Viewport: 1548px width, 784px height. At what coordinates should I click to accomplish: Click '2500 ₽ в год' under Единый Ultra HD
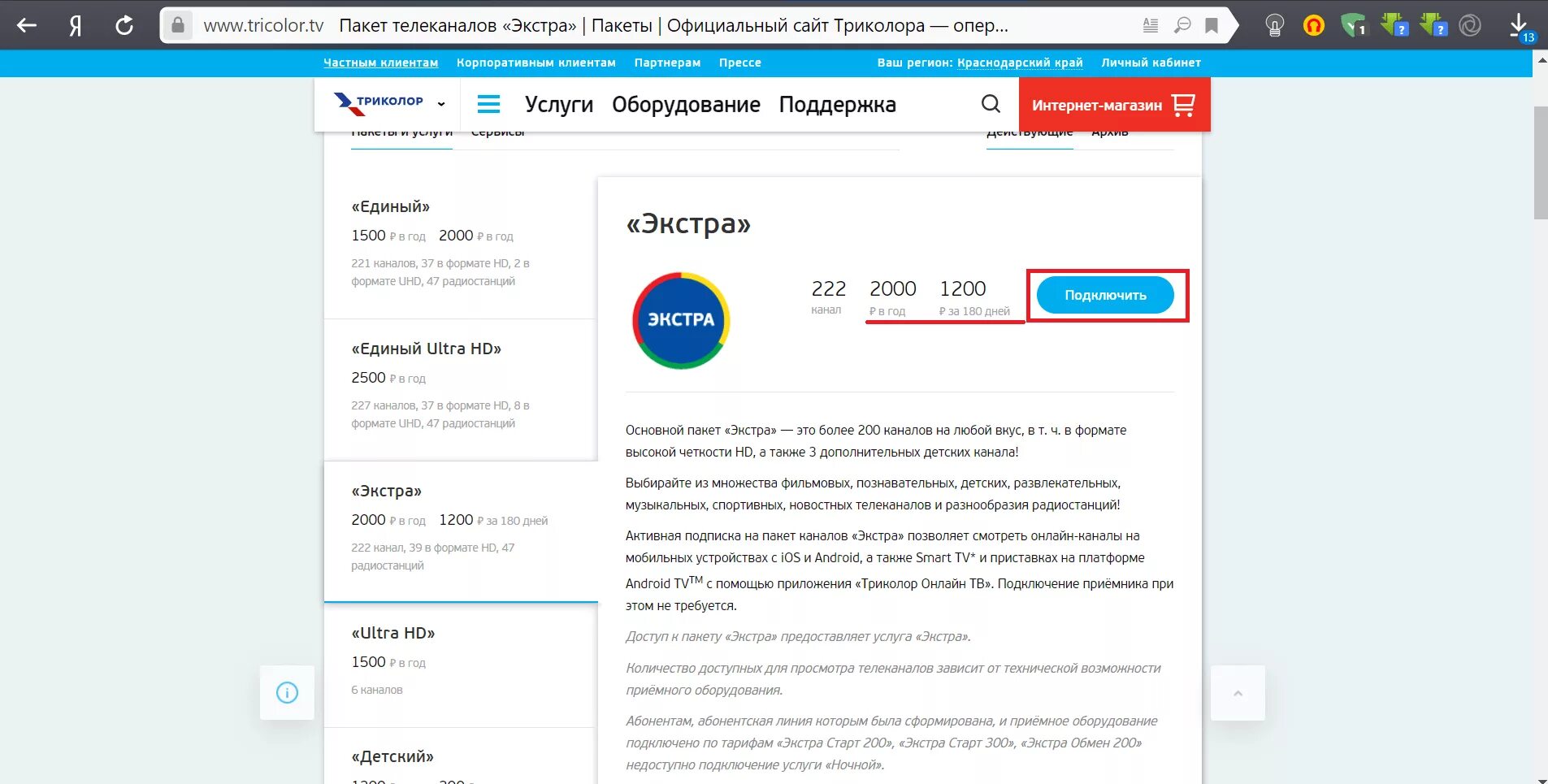(x=388, y=378)
